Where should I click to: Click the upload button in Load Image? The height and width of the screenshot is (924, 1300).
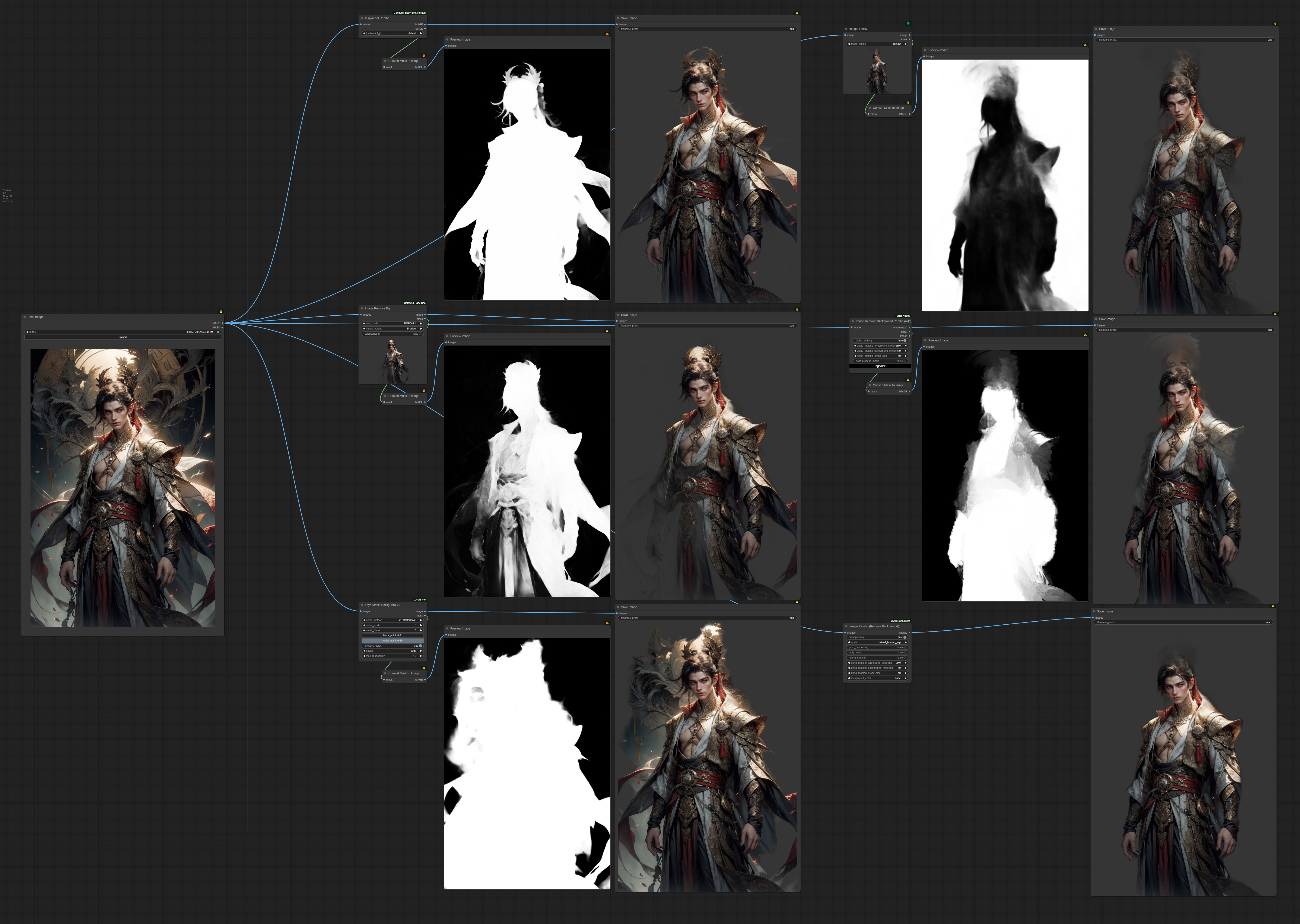(123, 337)
